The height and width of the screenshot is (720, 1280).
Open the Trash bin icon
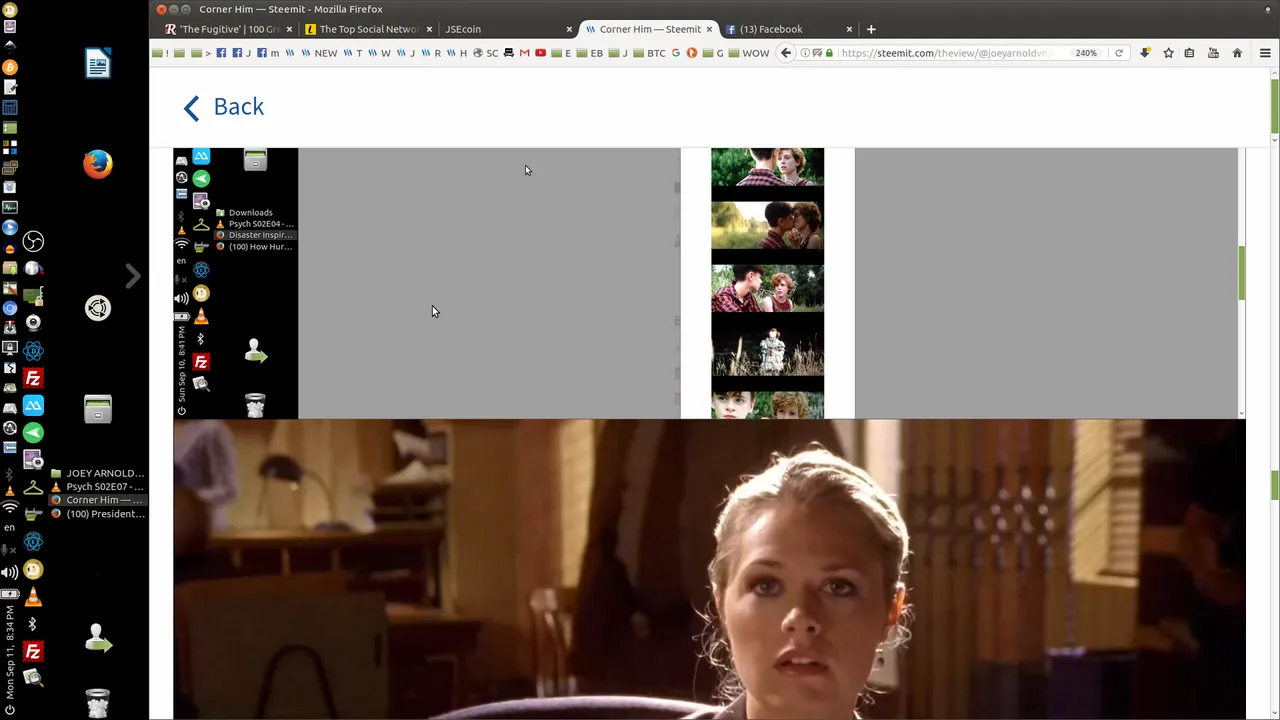click(98, 703)
